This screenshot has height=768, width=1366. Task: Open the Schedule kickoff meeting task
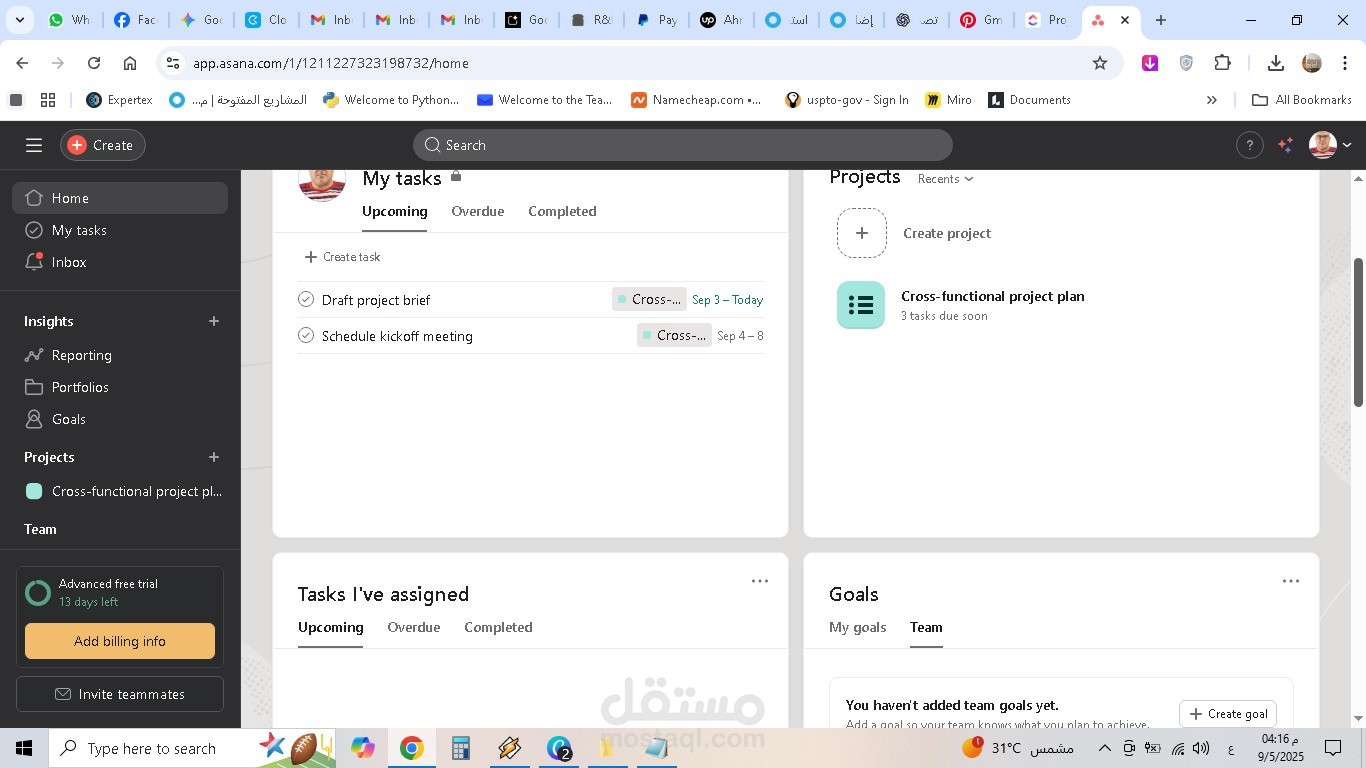click(397, 336)
